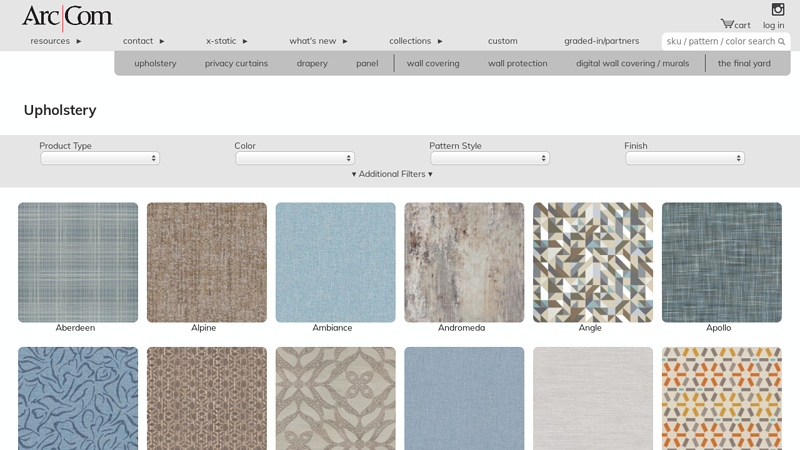Open the final yard section
Screen dimensions: 800x450
(x=744, y=63)
